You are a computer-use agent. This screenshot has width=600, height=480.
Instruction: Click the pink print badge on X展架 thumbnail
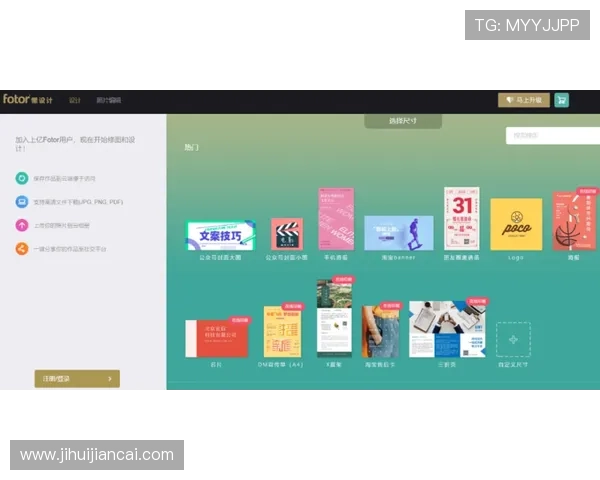tap(343, 279)
